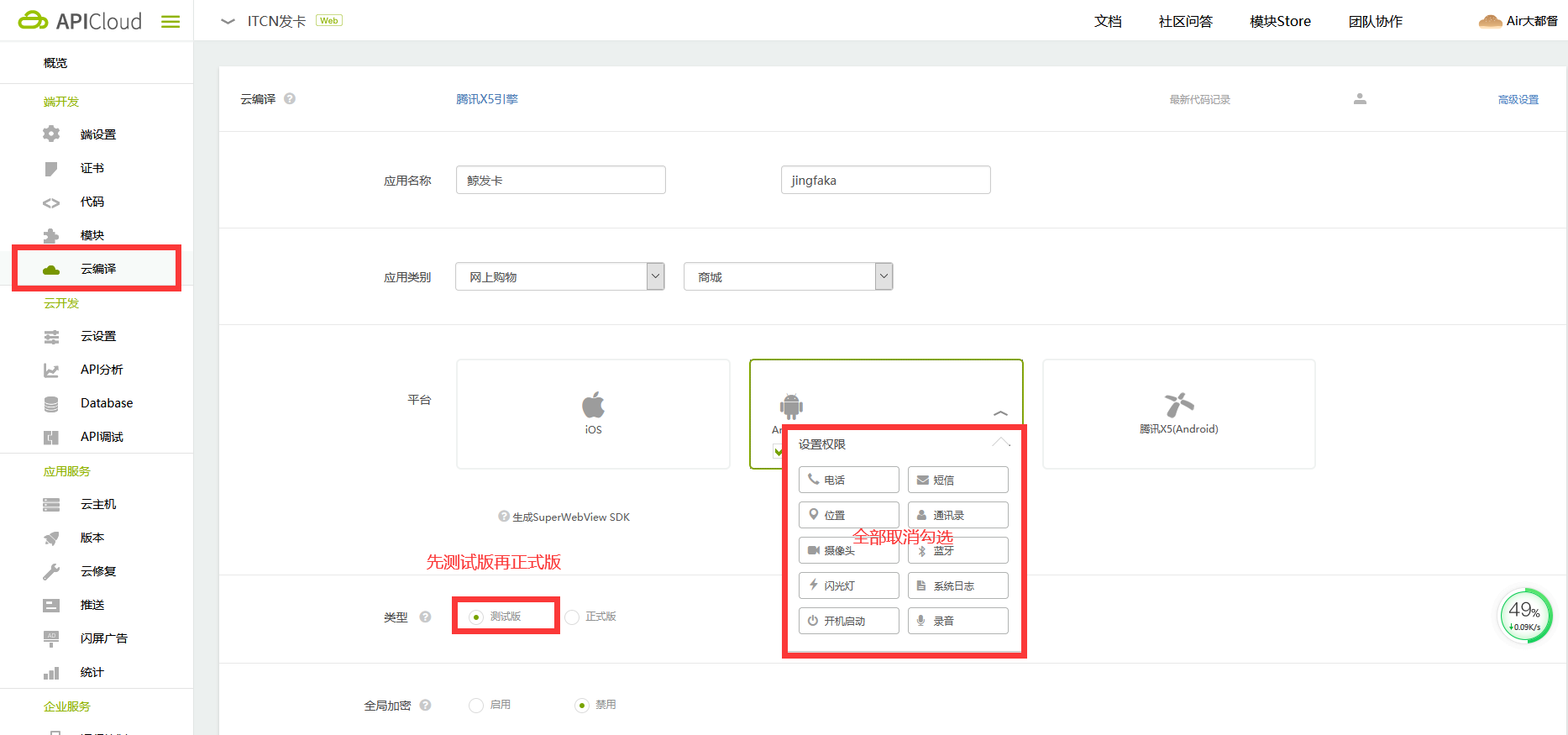Open 版本 rocket page
The width and height of the screenshot is (1568, 735).
74,538
